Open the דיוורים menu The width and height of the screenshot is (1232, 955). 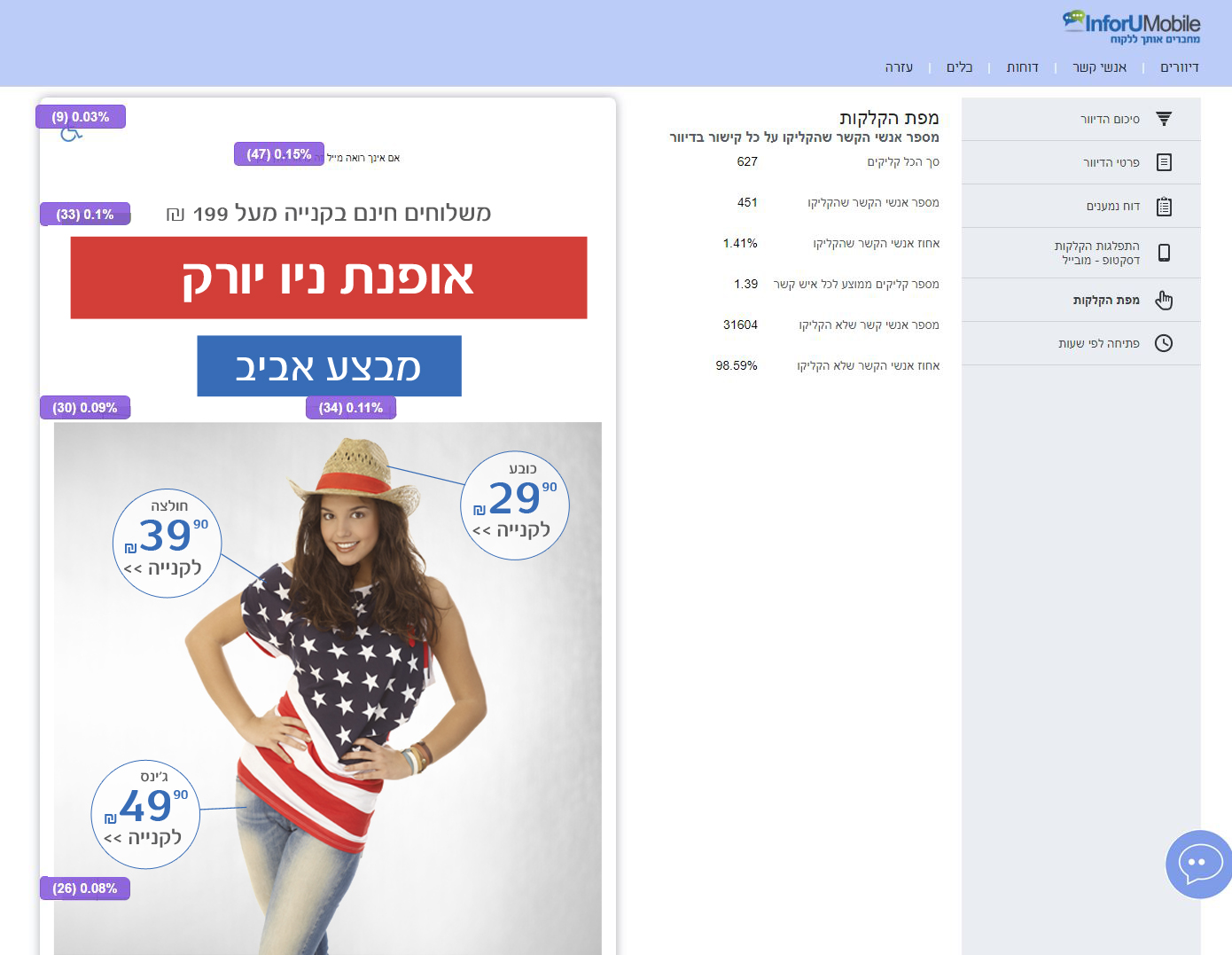tap(1180, 67)
